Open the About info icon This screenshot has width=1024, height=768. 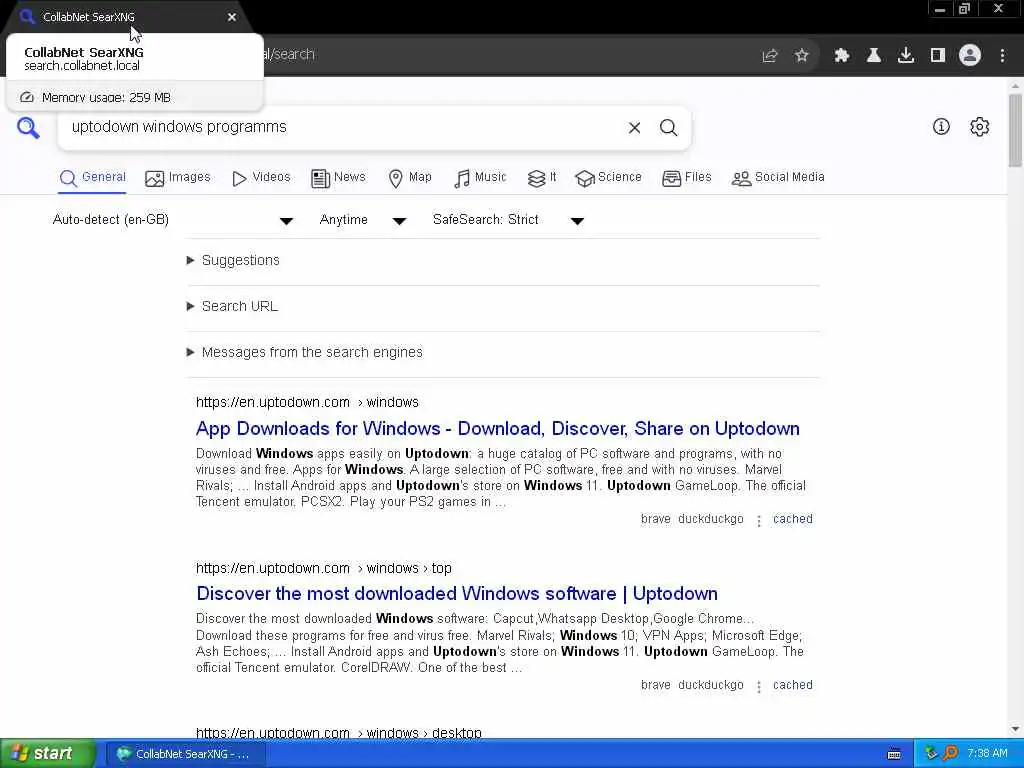[941, 127]
